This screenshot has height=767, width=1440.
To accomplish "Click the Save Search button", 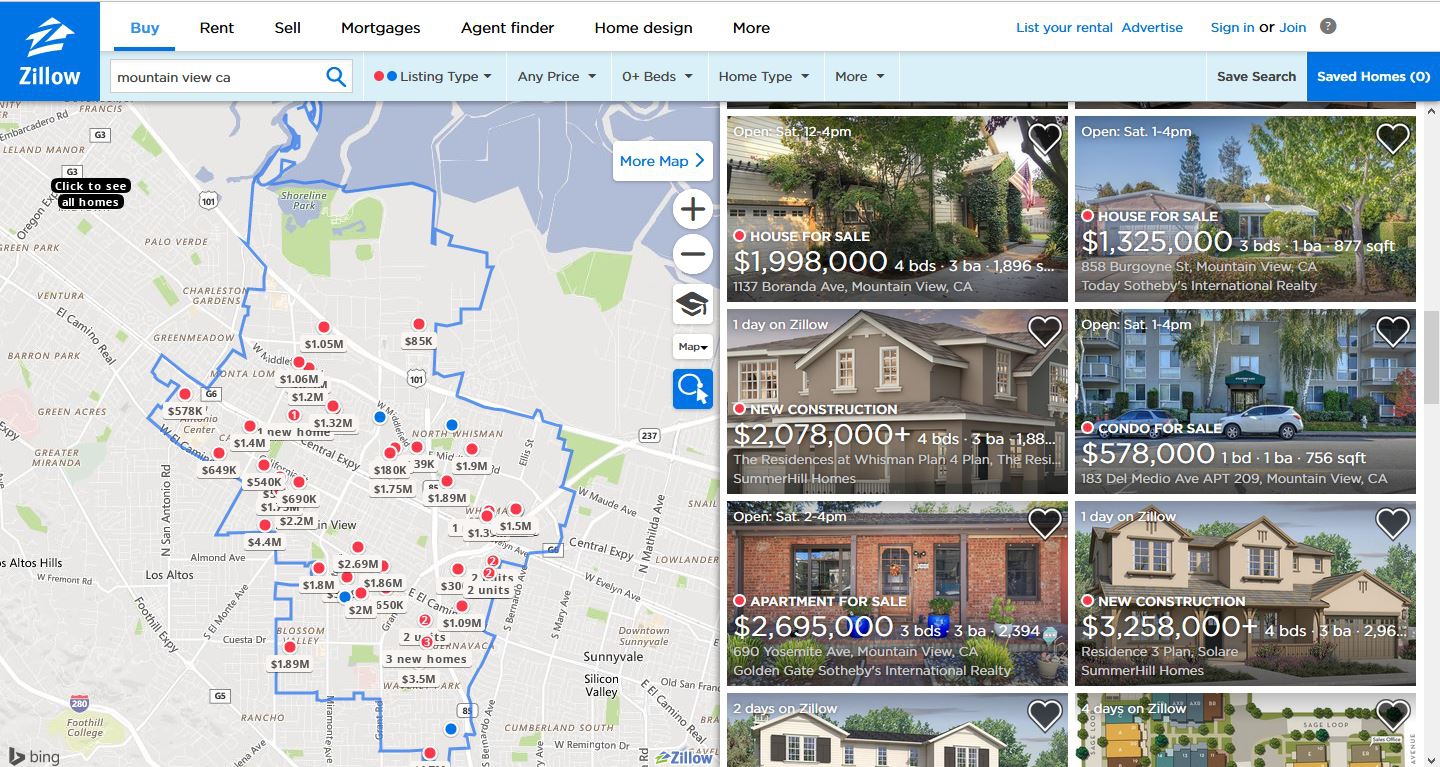I will (x=1256, y=76).
